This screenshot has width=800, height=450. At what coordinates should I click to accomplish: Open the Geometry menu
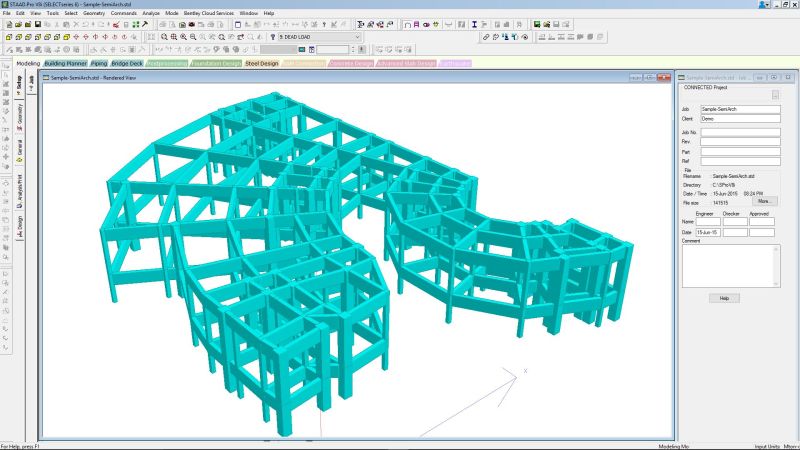click(94, 13)
